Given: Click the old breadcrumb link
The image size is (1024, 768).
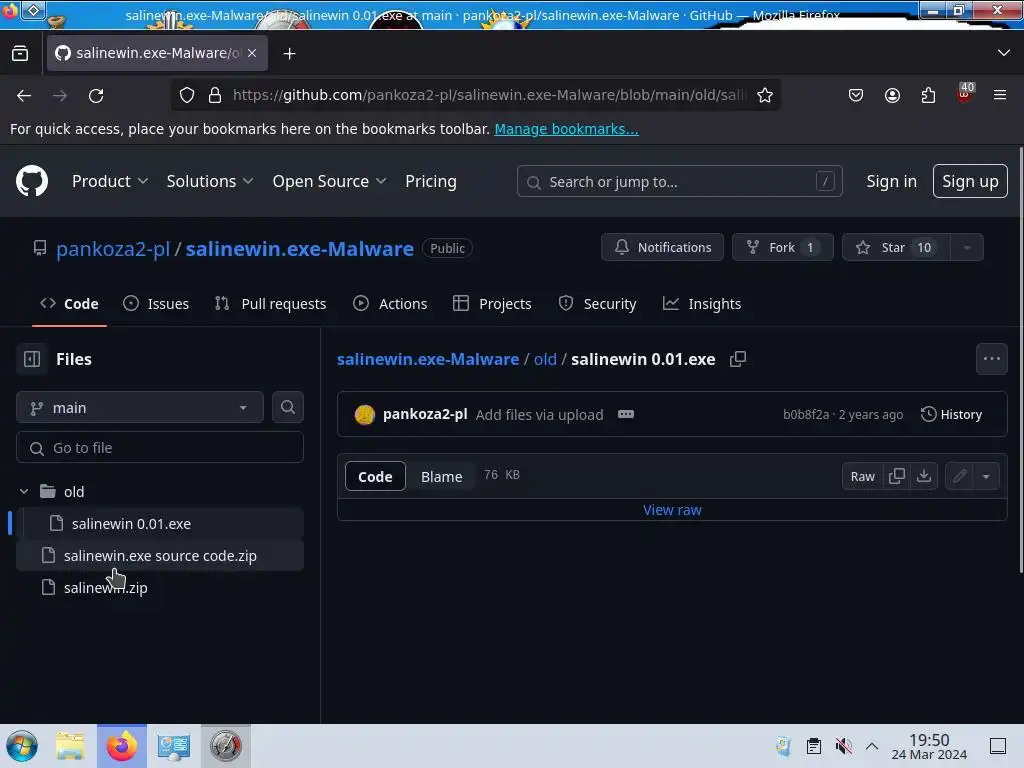Looking at the screenshot, I should pyautogui.click(x=545, y=359).
